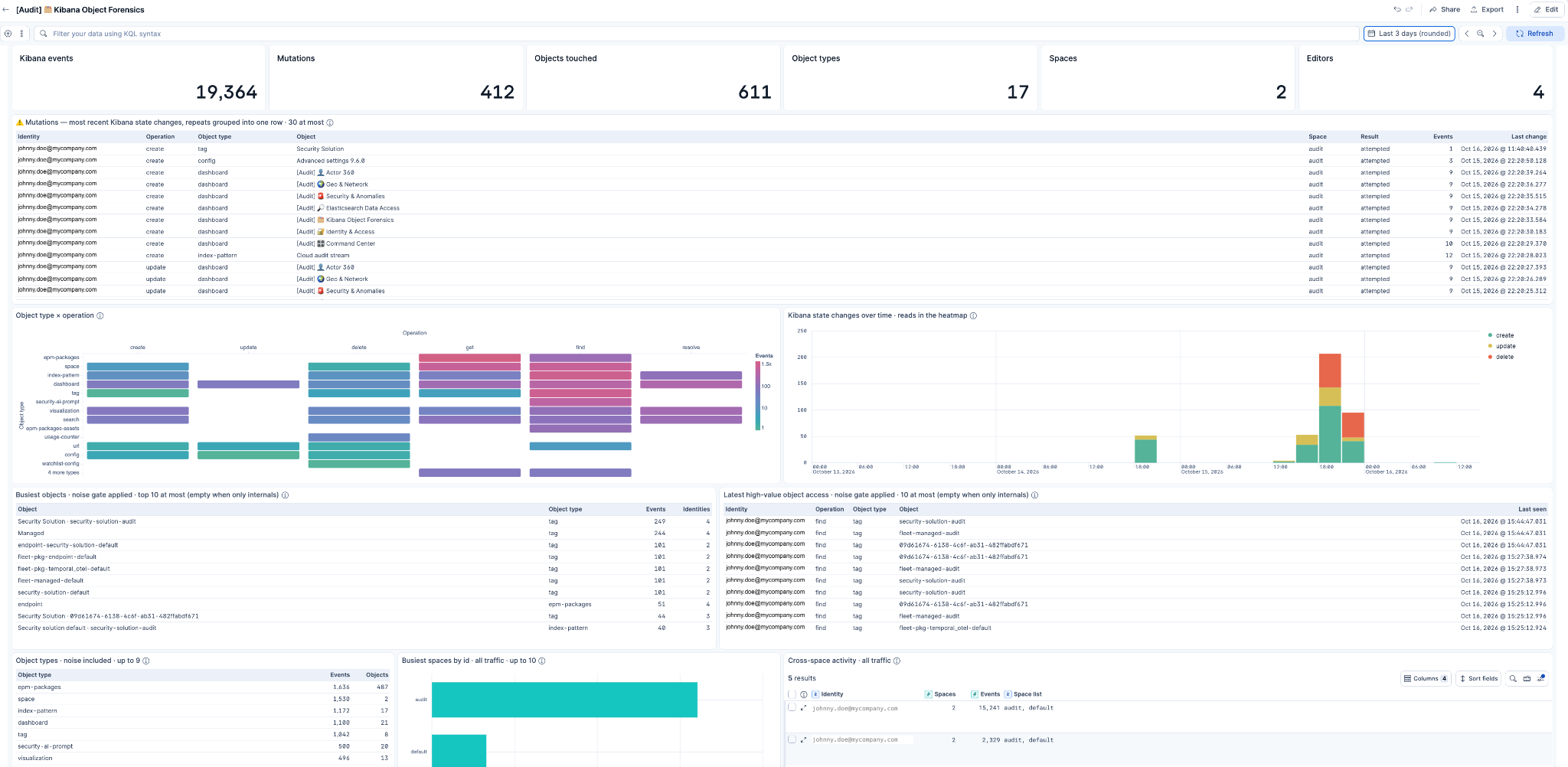
Task: Select the checkbox for the 2,329 events row
Action: pos(792,739)
